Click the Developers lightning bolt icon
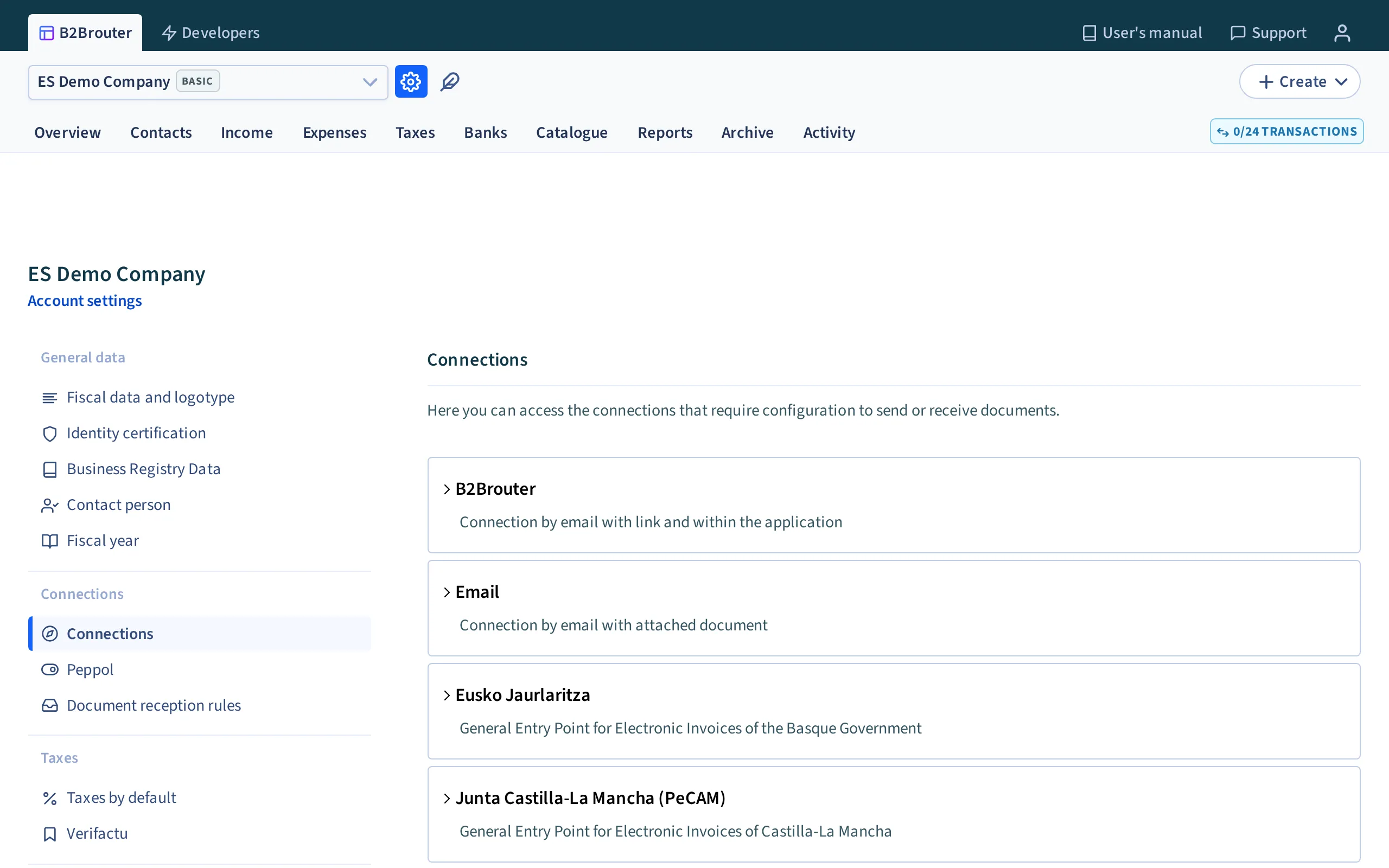1389x868 pixels. [x=169, y=33]
